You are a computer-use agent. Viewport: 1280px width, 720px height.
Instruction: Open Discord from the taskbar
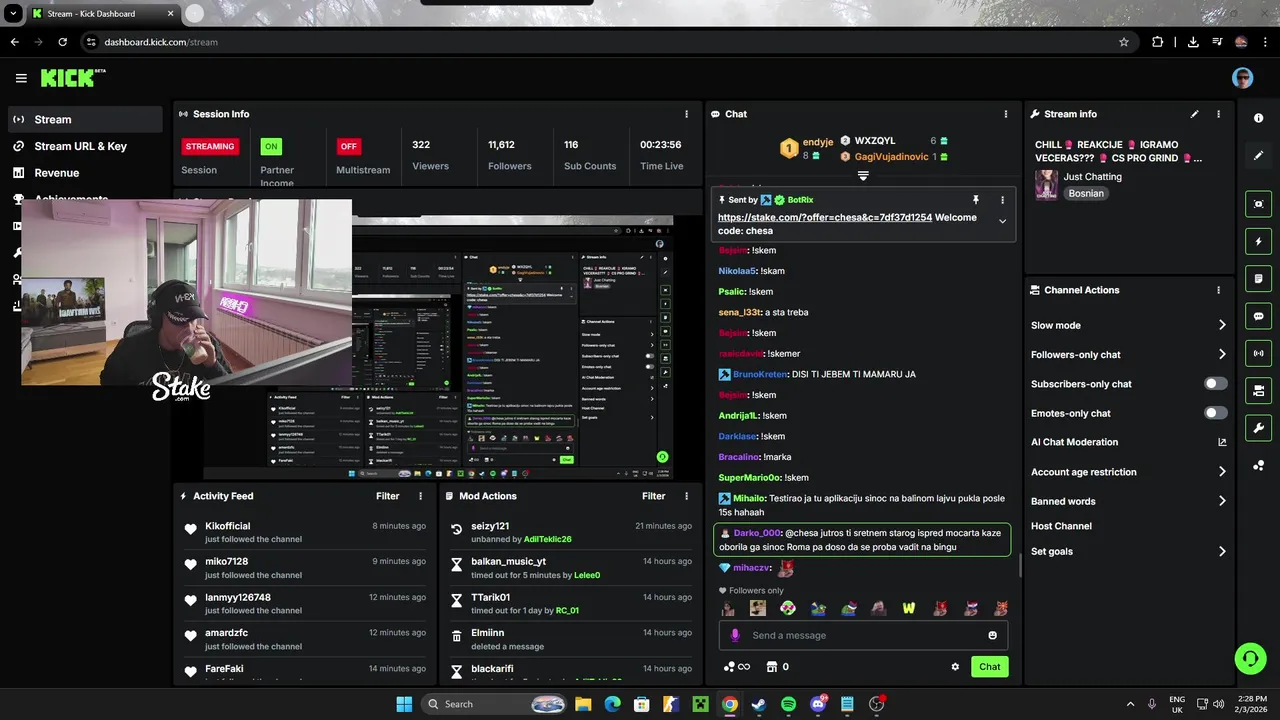[x=818, y=704]
